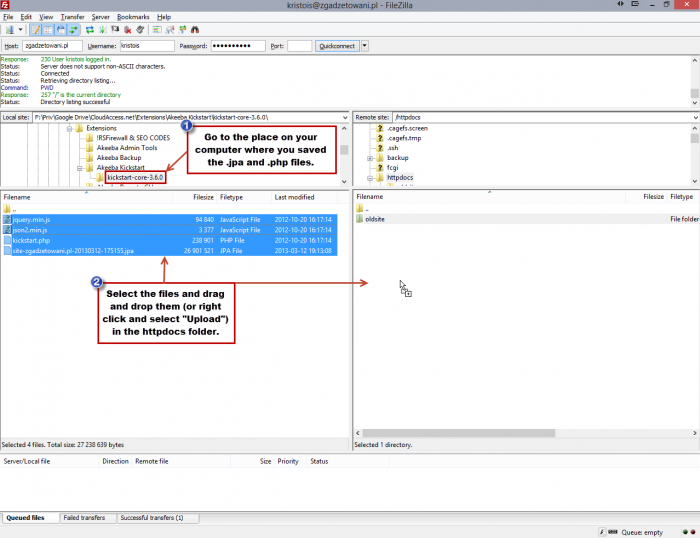Select Akeeba Backup folder in tree
This screenshot has width=700, height=538.
click(119, 158)
